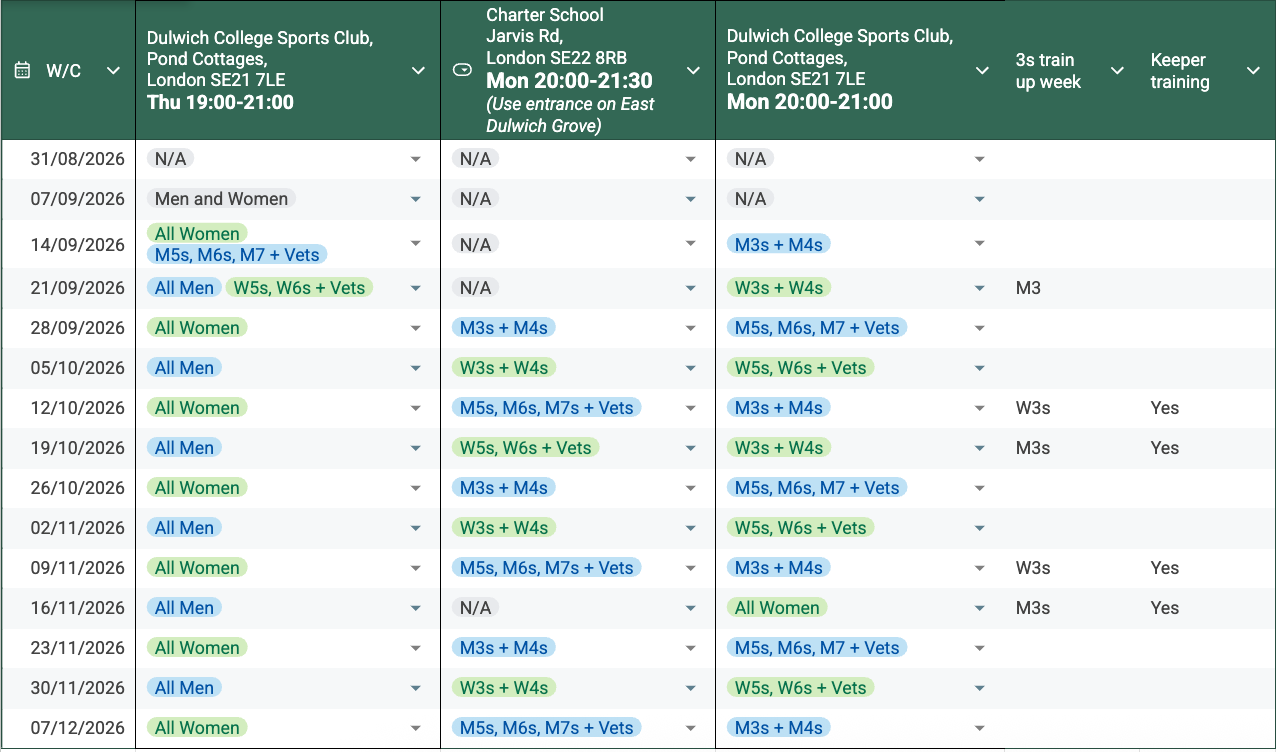Expand the Charter School dropdown arrow for 19/10/2026
1276x752 pixels.
[690, 448]
